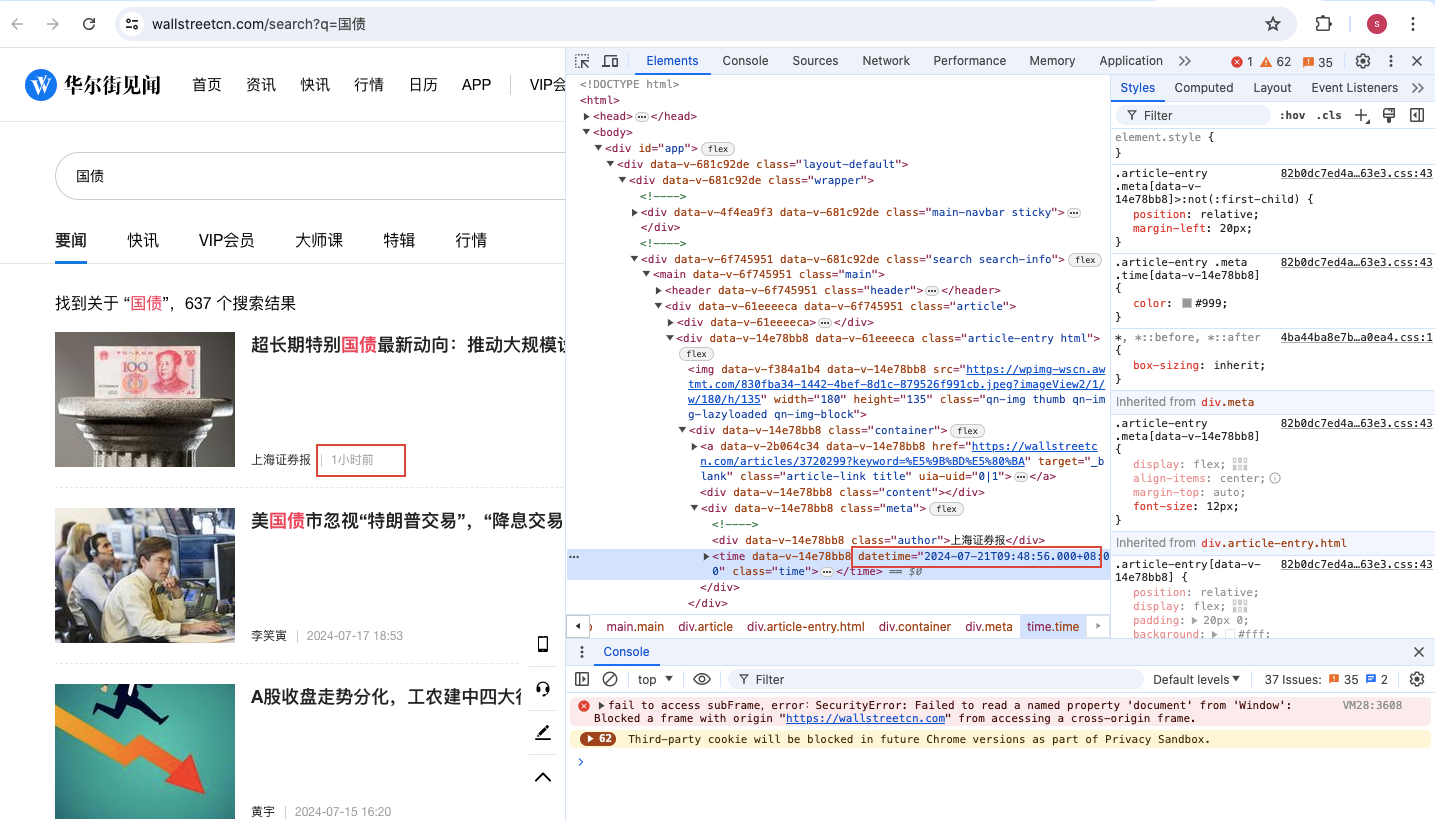Select the 快讯 search results tab
The width and height of the screenshot is (1435, 821).
[x=143, y=240]
